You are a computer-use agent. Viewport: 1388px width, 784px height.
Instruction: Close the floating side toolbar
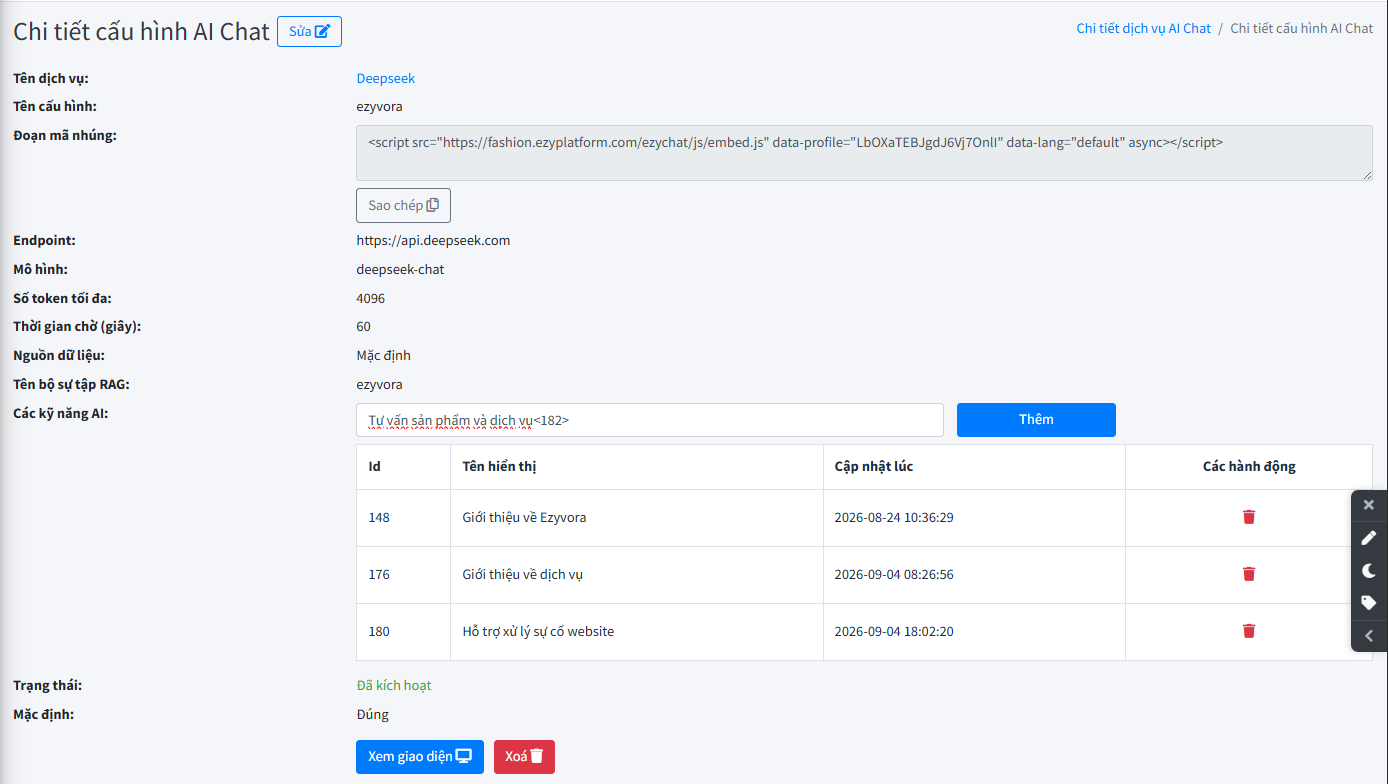1369,505
